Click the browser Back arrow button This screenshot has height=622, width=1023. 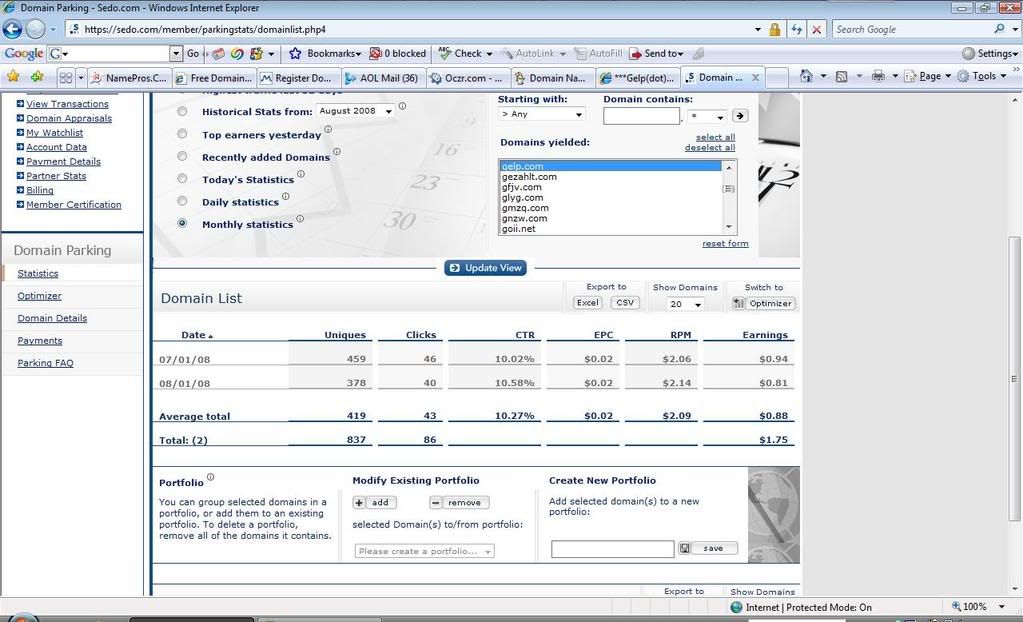click(x=13, y=29)
